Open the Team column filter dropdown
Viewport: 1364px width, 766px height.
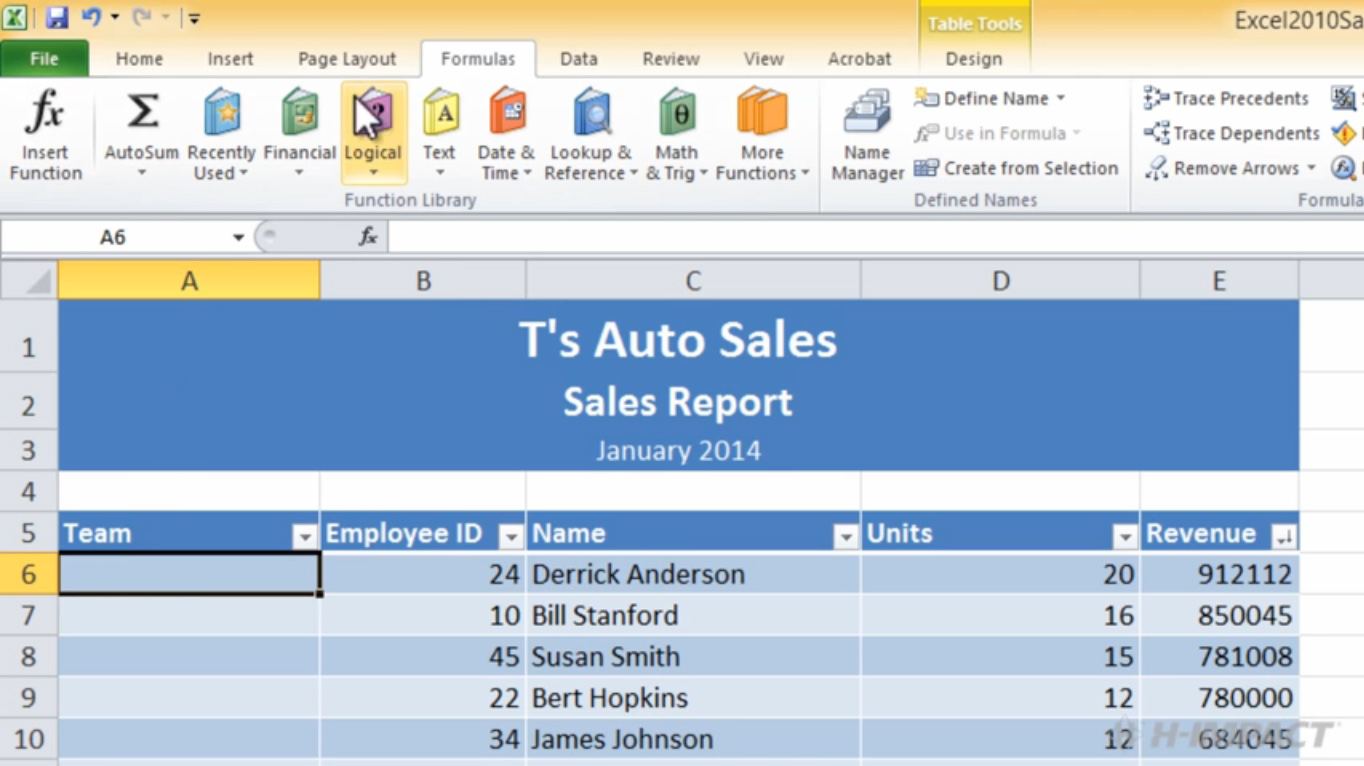point(305,537)
